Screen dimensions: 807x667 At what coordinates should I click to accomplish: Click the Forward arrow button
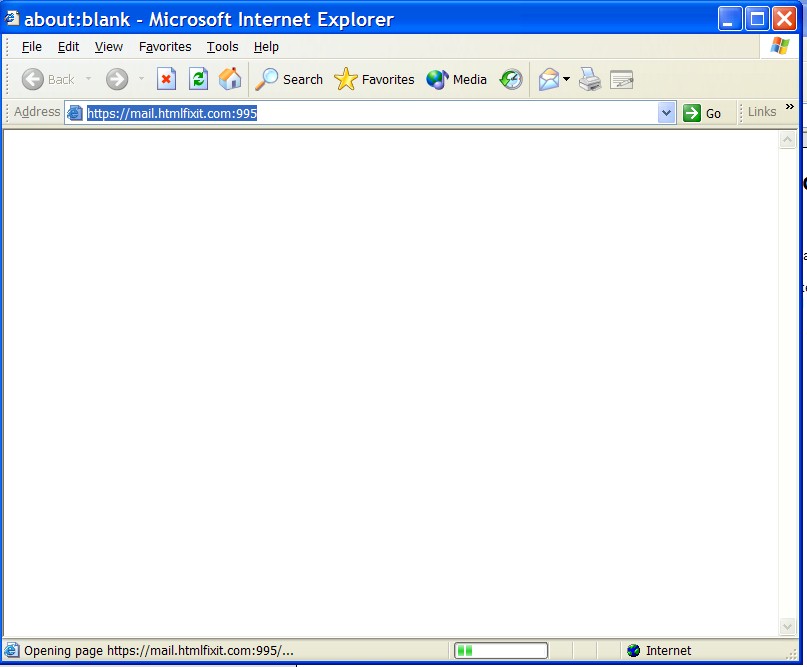click(117, 79)
